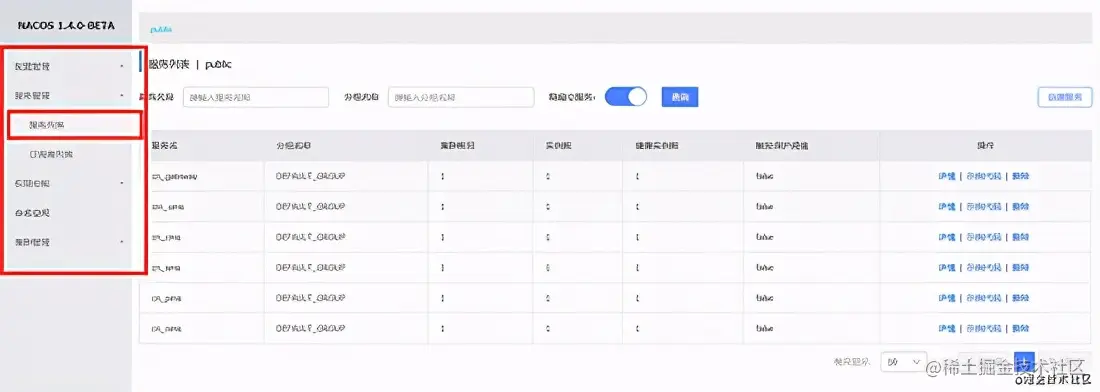Screen dimensions: 1100x392
Task: Toggle the hide empty services switch
Action: click(x=626, y=97)
